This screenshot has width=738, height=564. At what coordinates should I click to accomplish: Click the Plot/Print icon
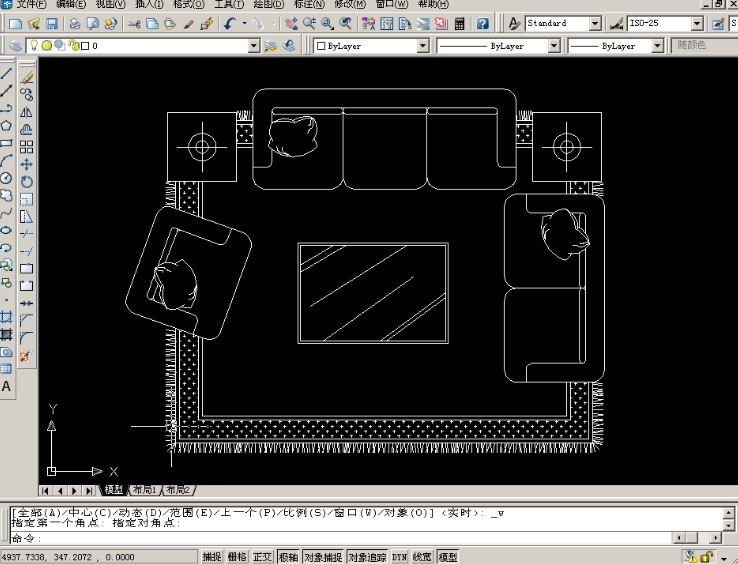click(75, 24)
